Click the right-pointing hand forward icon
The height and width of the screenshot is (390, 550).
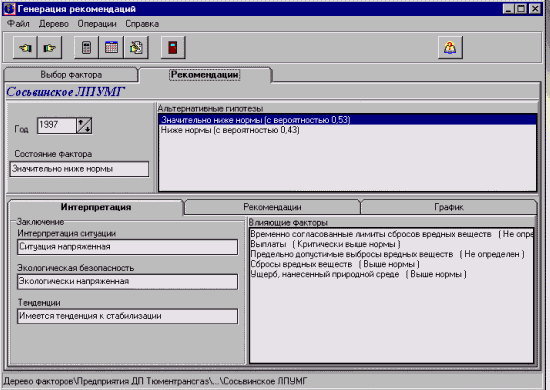[x=49, y=47]
